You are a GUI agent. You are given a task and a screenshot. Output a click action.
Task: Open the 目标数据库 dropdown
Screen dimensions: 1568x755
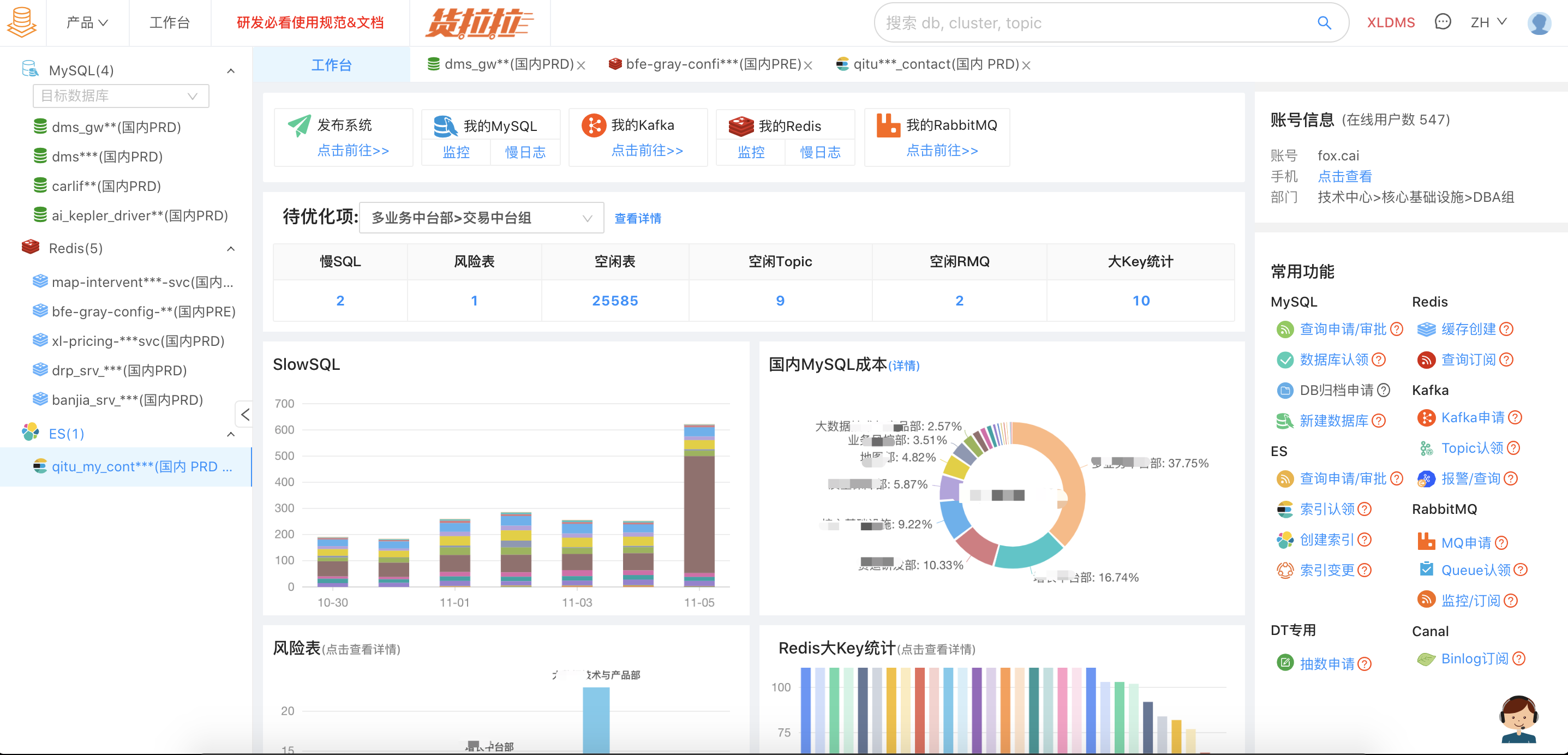point(121,95)
